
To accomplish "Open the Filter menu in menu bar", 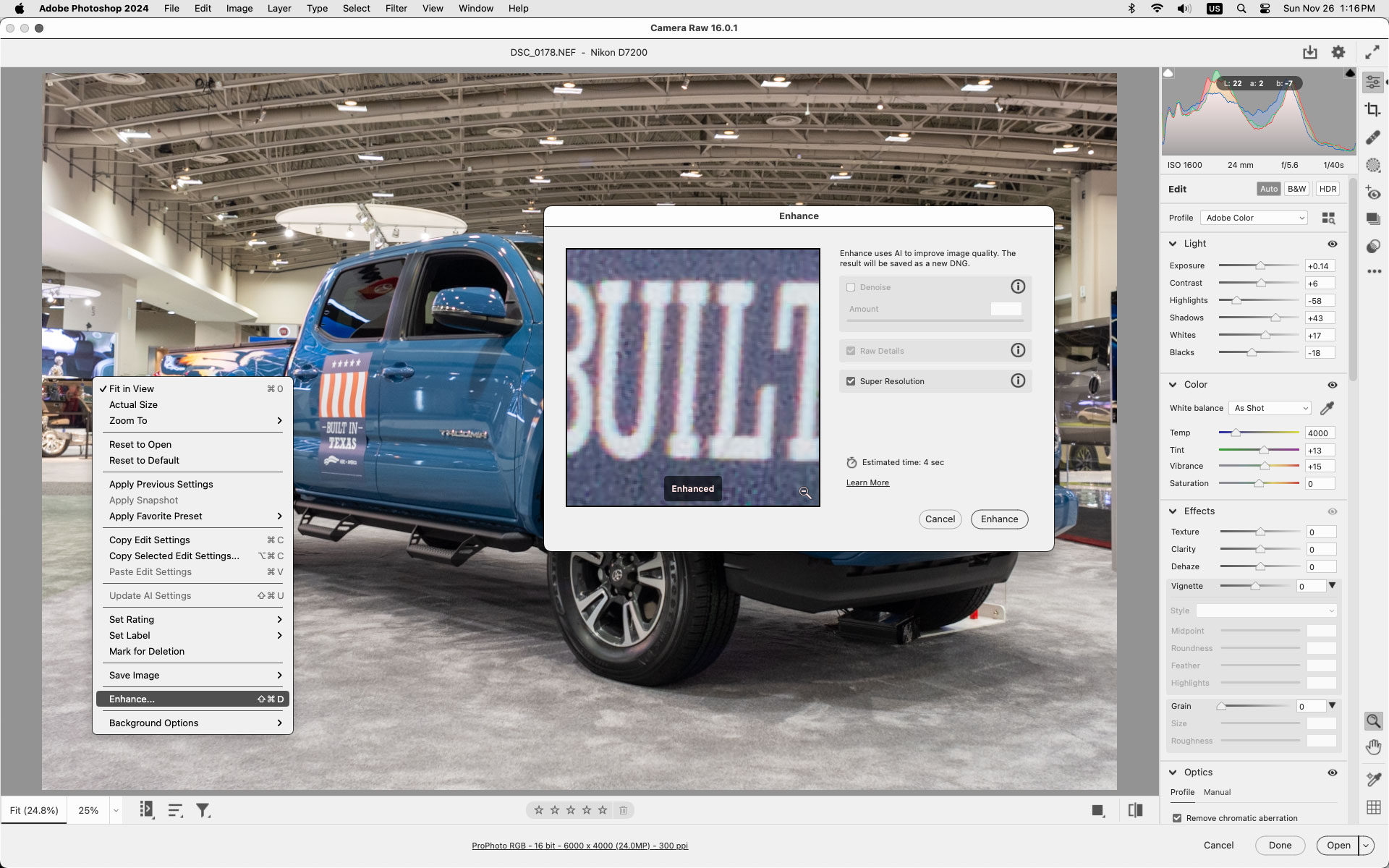I will click(x=396, y=8).
